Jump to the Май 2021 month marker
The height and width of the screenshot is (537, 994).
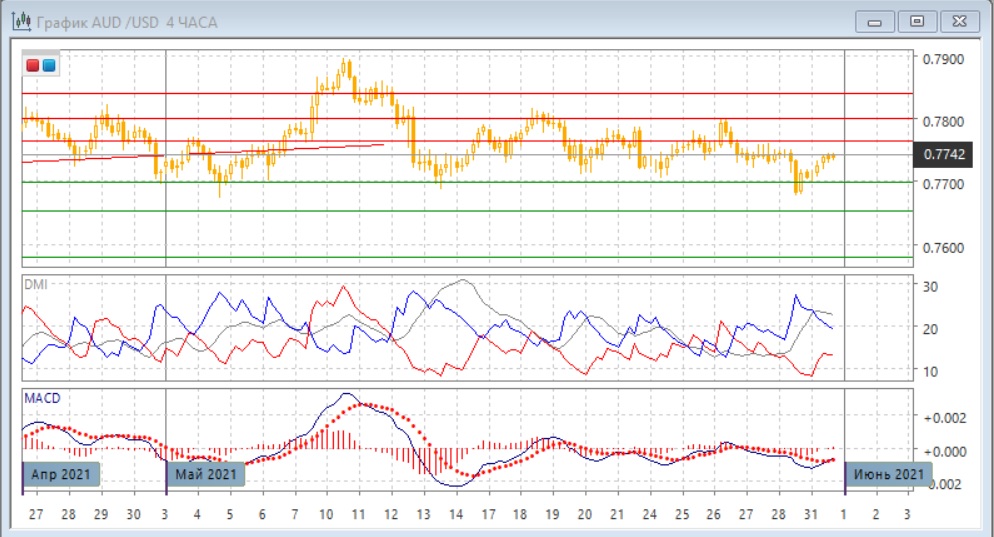pyautogui.click(x=206, y=474)
